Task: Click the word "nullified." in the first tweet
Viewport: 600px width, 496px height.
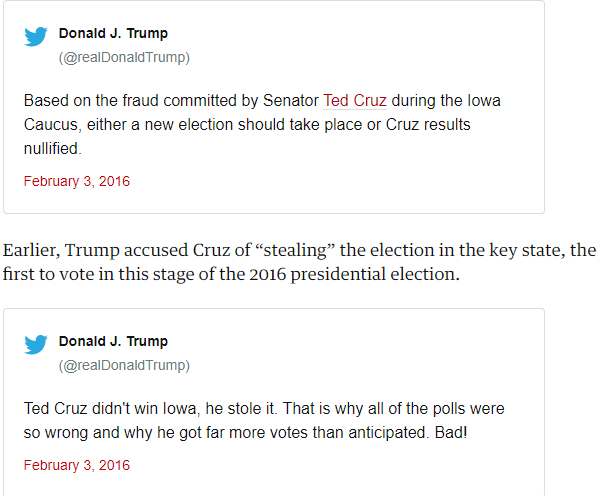Action: point(52,148)
